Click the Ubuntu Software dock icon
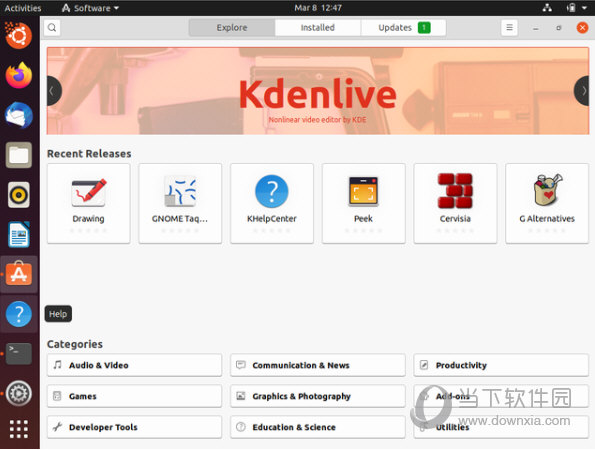The height and width of the screenshot is (450, 595). 19,274
